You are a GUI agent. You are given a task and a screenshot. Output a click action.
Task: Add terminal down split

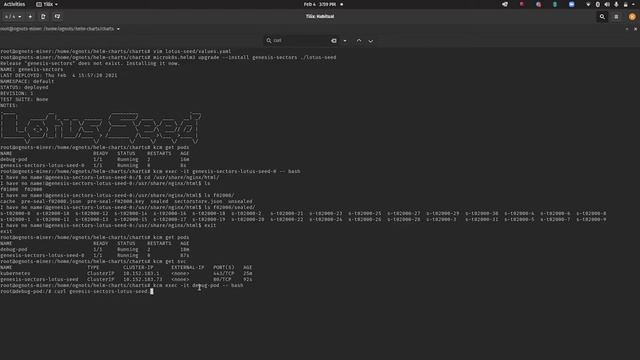coord(57,17)
